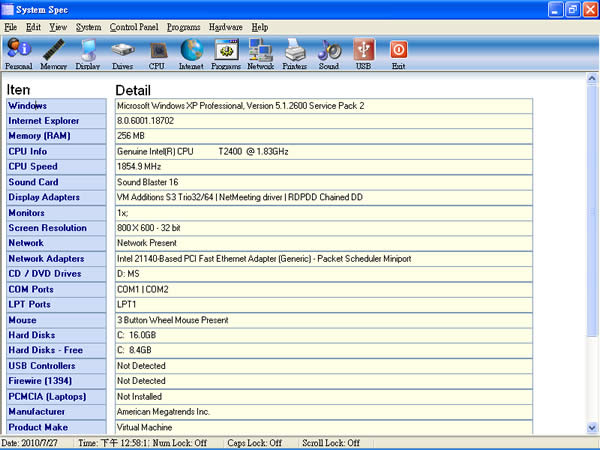Click the Windows item button
This screenshot has width=600, height=450.
[56, 106]
